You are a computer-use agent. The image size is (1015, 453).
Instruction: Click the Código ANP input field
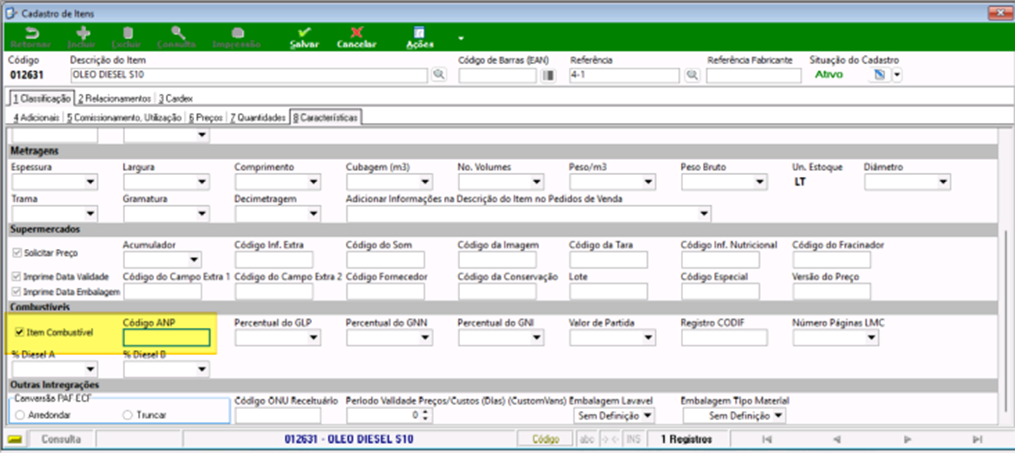pos(166,338)
